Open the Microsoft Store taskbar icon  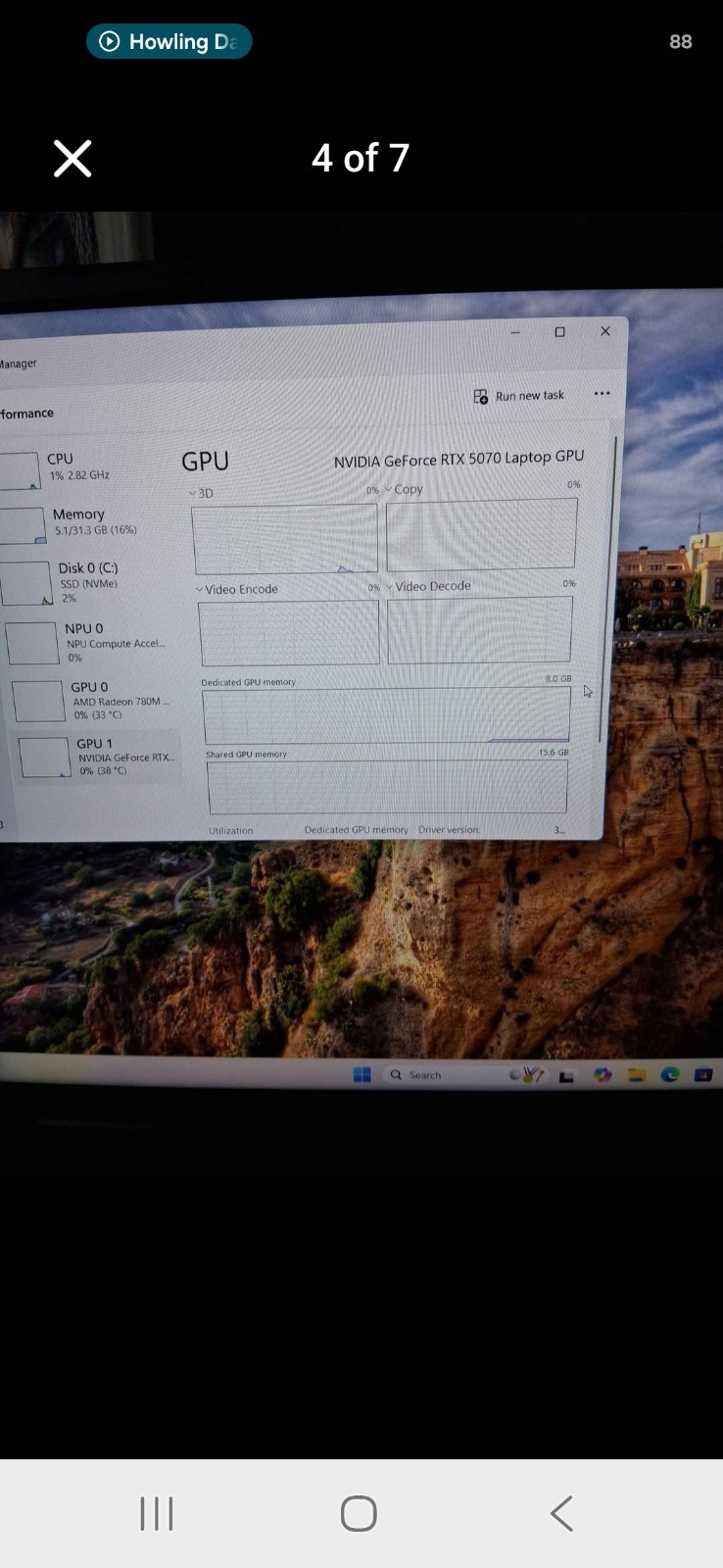[x=703, y=1074]
